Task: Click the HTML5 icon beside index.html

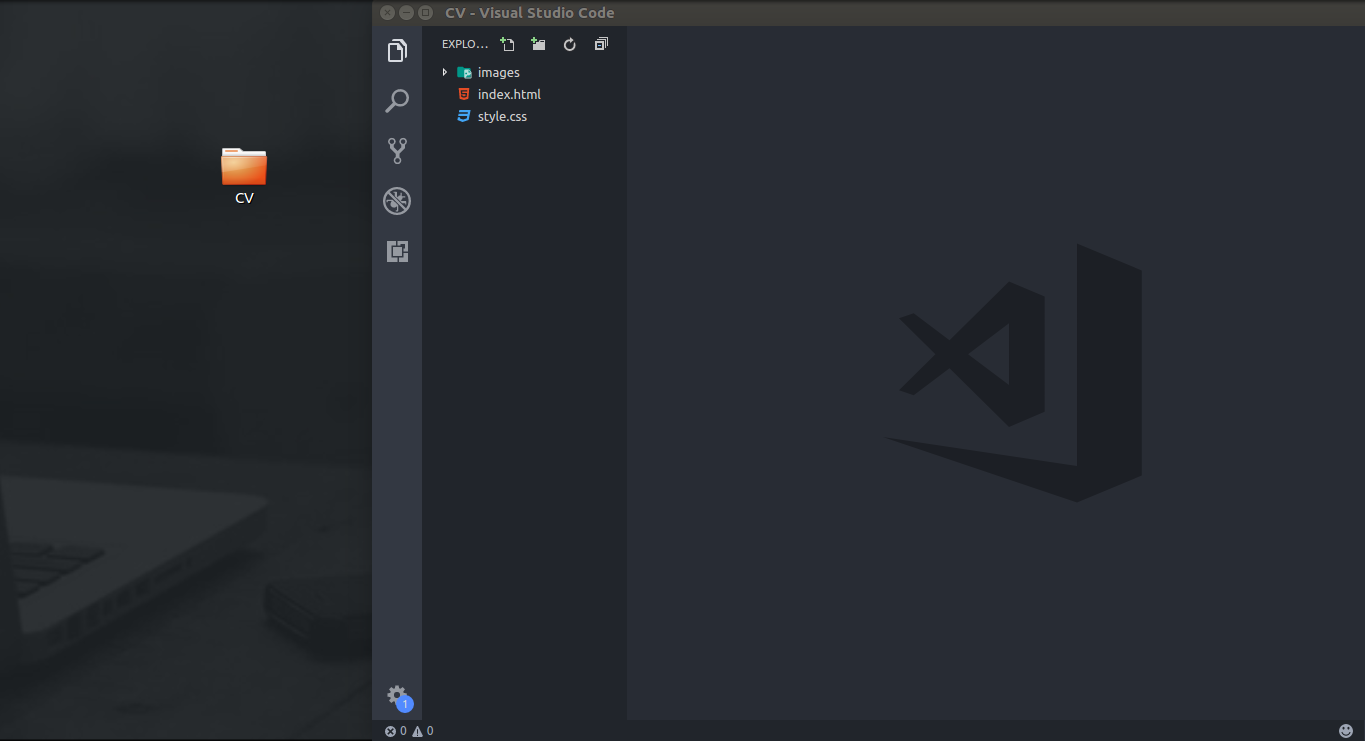Action: point(464,94)
